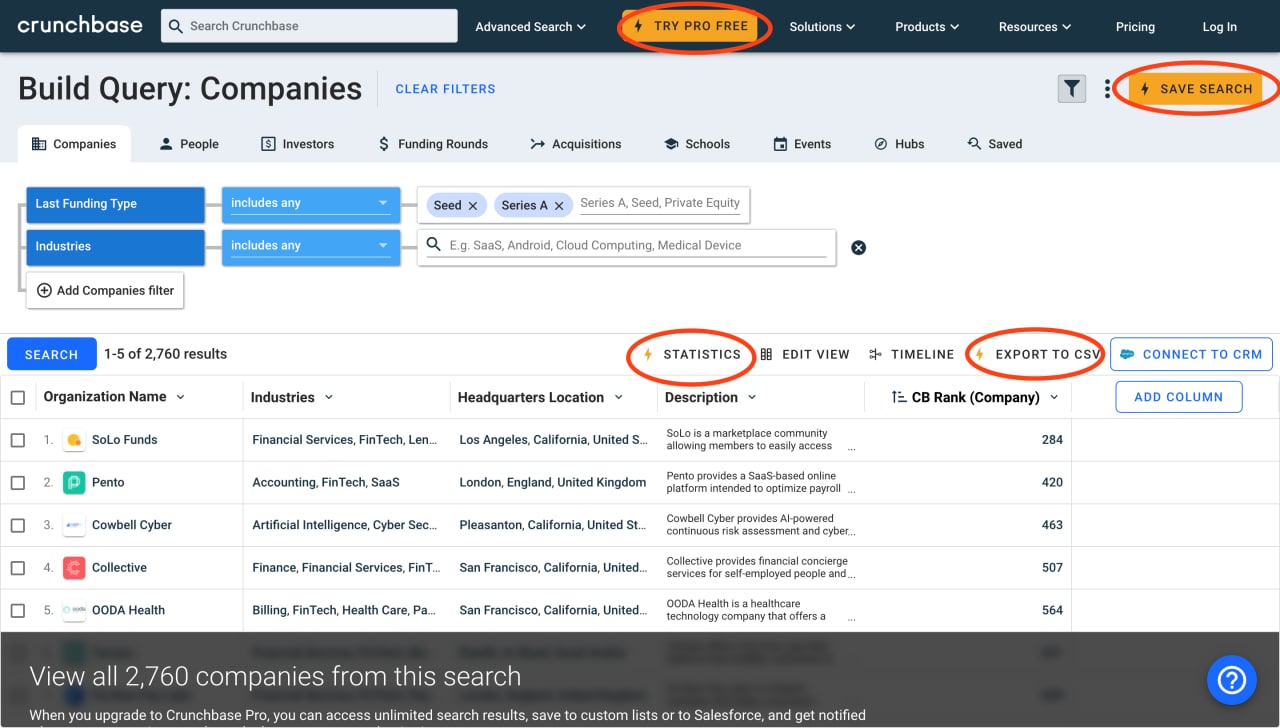Click the OODA Health logo icon
The height and width of the screenshot is (728, 1280).
tap(74, 610)
